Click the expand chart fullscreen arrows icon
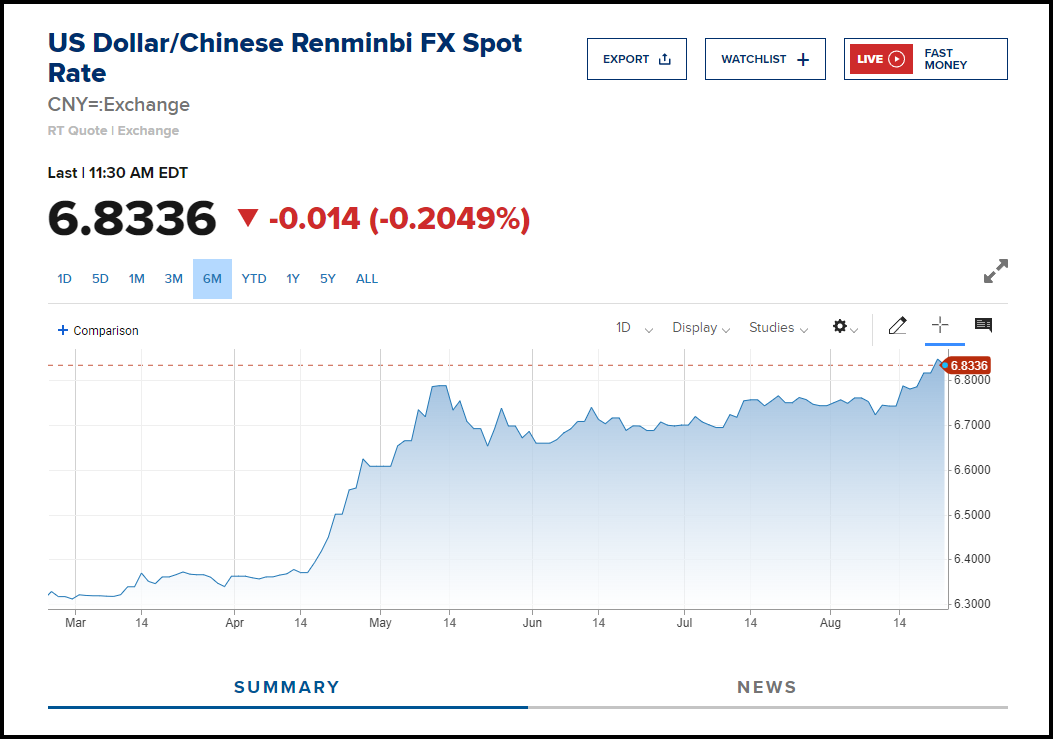The width and height of the screenshot is (1053, 739). [995, 271]
